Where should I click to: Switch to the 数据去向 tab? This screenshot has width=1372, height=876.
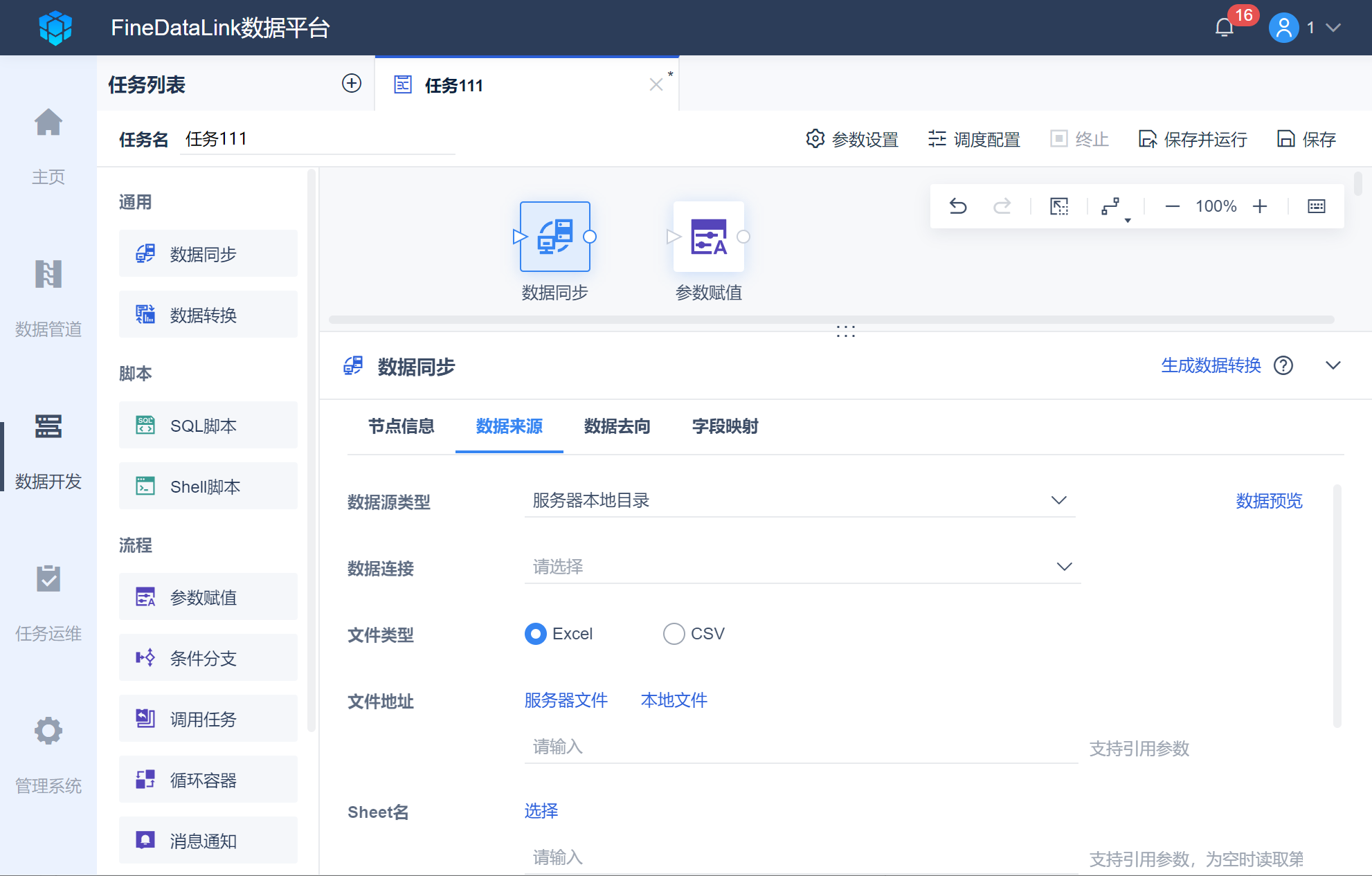617,426
